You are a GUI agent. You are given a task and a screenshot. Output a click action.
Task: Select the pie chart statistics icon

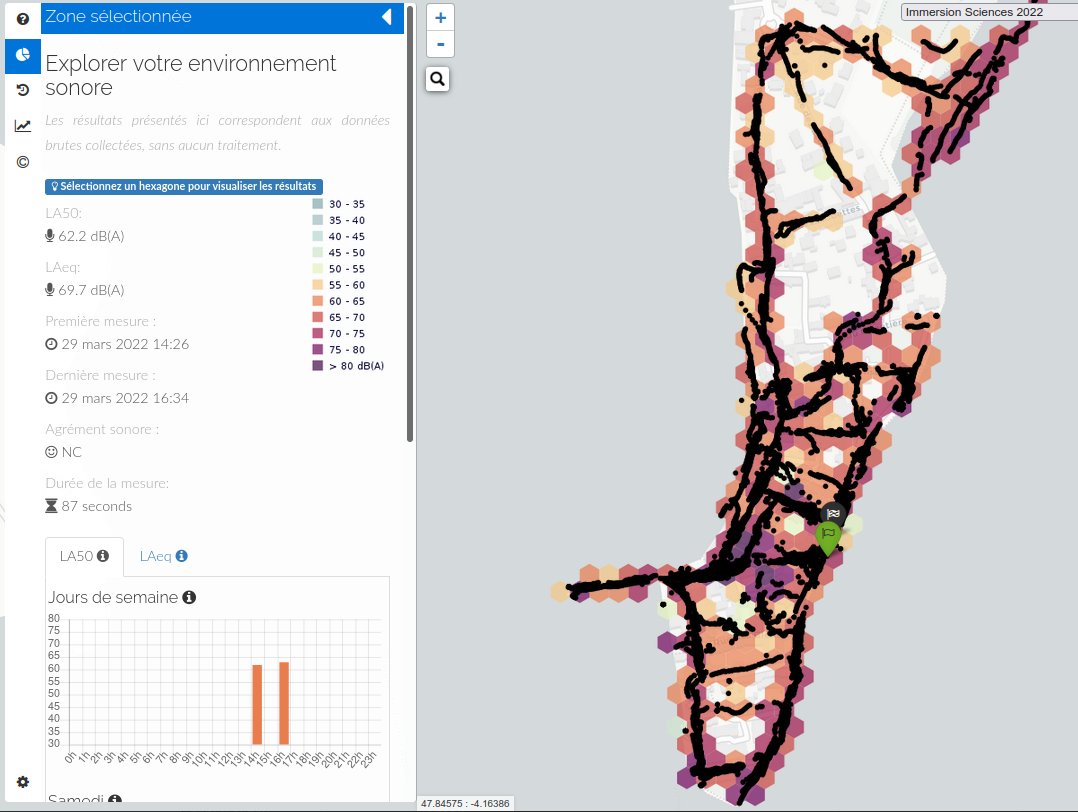point(23,54)
